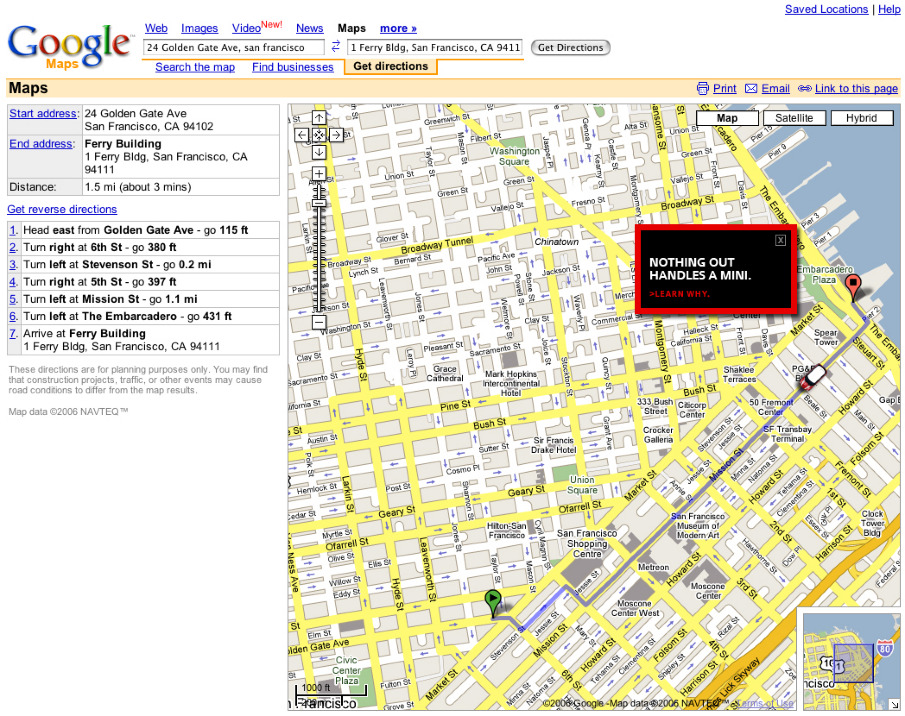The height and width of the screenshot is (716, 905).
Task: Click the Print link
Action: pos(724,88)
